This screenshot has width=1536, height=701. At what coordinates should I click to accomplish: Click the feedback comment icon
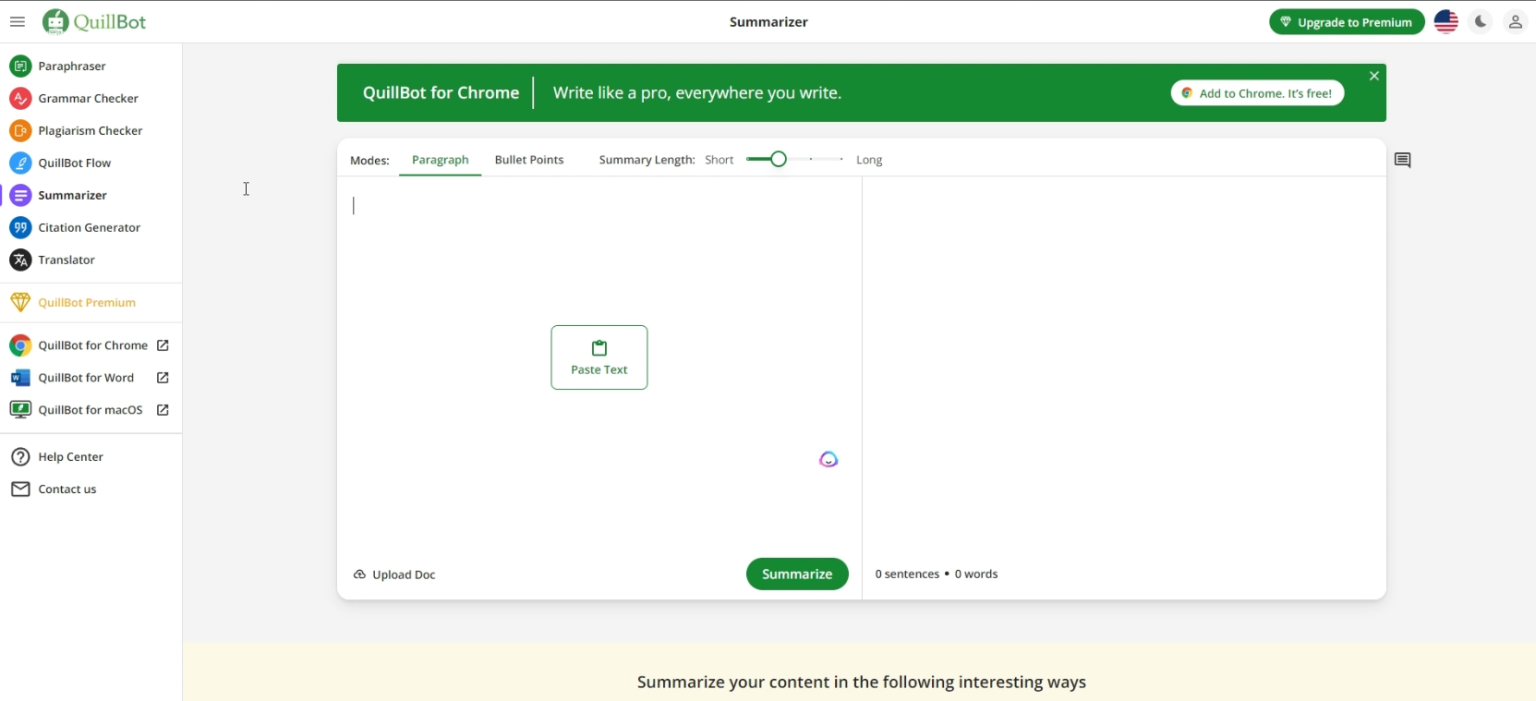(1402, 160)
